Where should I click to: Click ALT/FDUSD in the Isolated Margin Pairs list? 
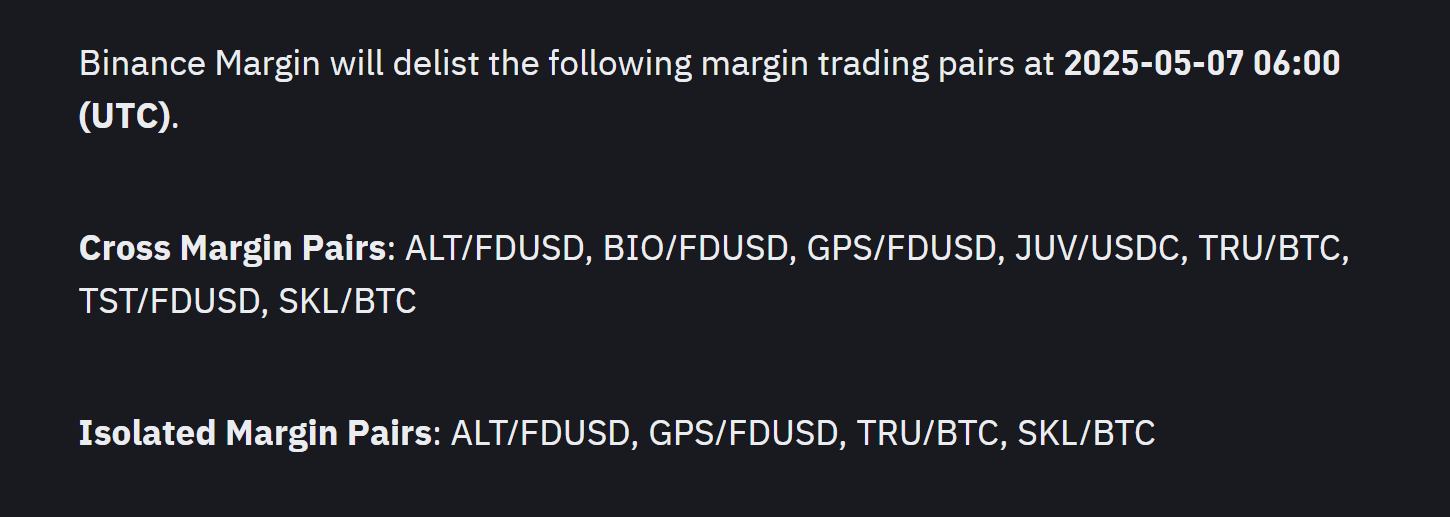(x=540, y=434)
